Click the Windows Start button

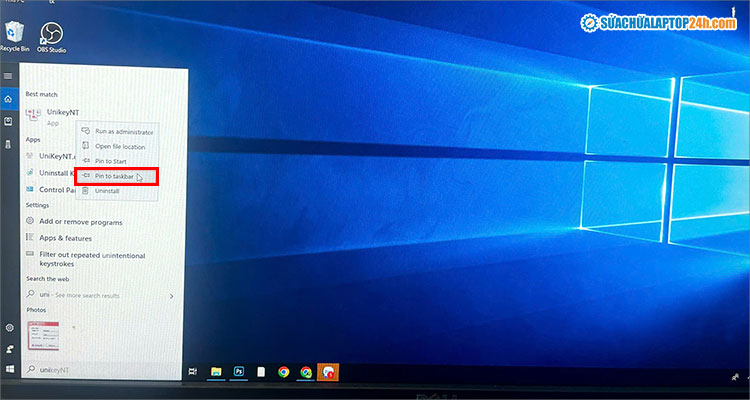pos(9,369)
